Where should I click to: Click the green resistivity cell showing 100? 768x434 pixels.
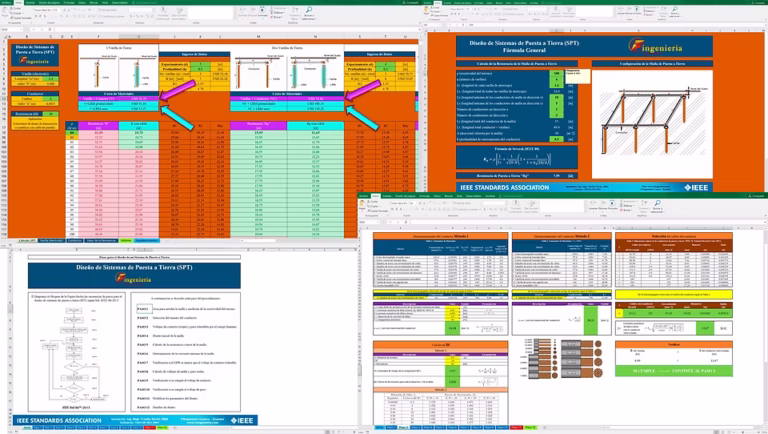[x=556, y=73]
